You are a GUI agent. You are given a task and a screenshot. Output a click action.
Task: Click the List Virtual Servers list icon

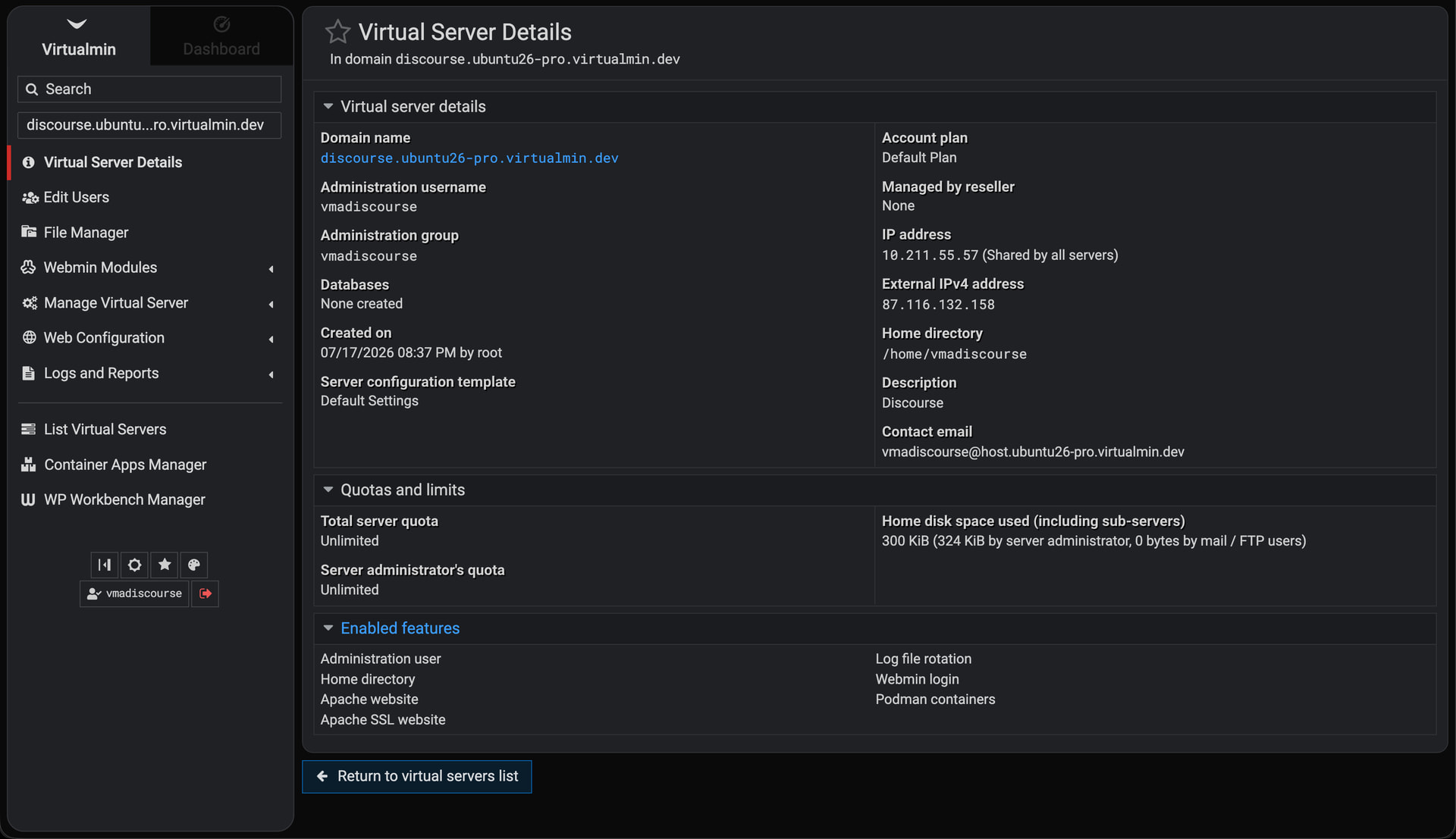click(x=28, y=429)
